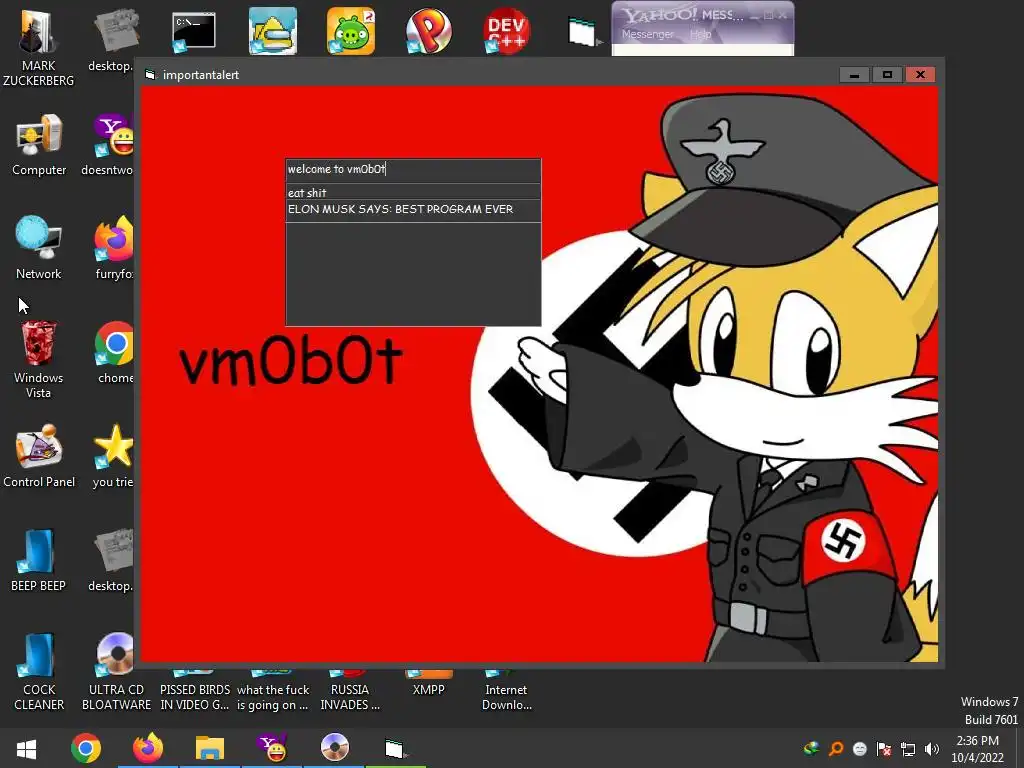This screenshot has width=1024, height=768.
Task: Click the 'welcome to vm0b0t' text field
Action: 413,170
